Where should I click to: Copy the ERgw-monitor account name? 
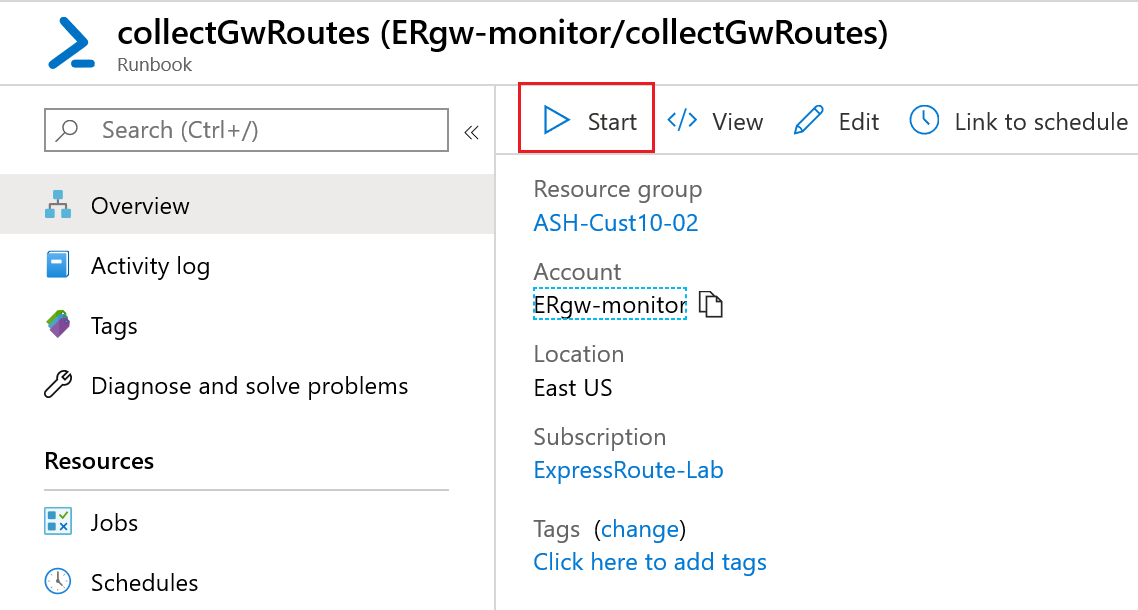710,305
